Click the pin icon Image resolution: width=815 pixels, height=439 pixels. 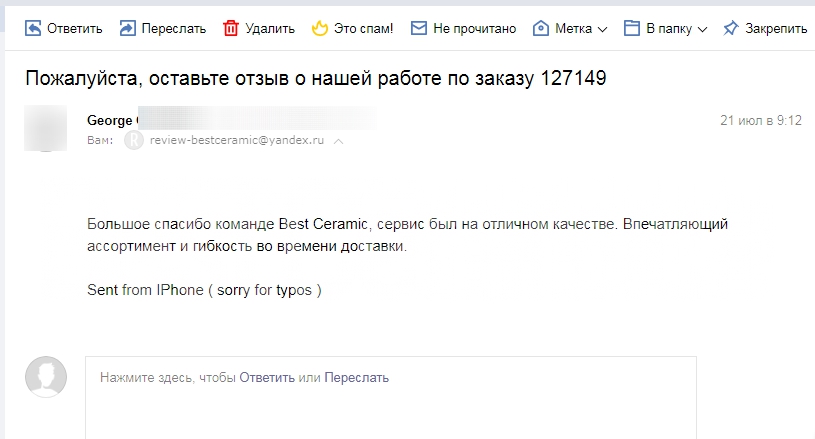730,28
